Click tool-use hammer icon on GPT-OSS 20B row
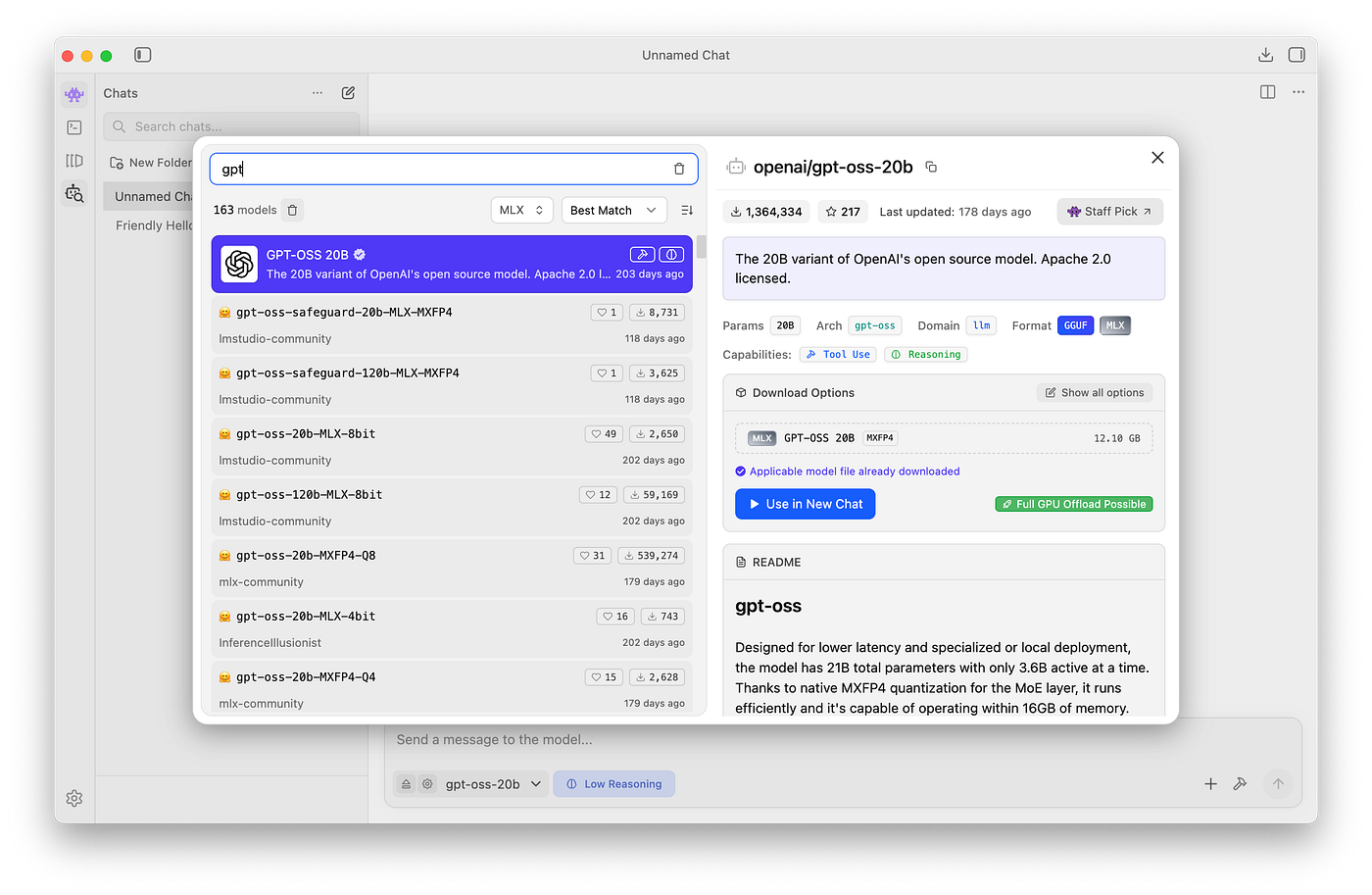The image size is (1372, 895). coord(642,255)
